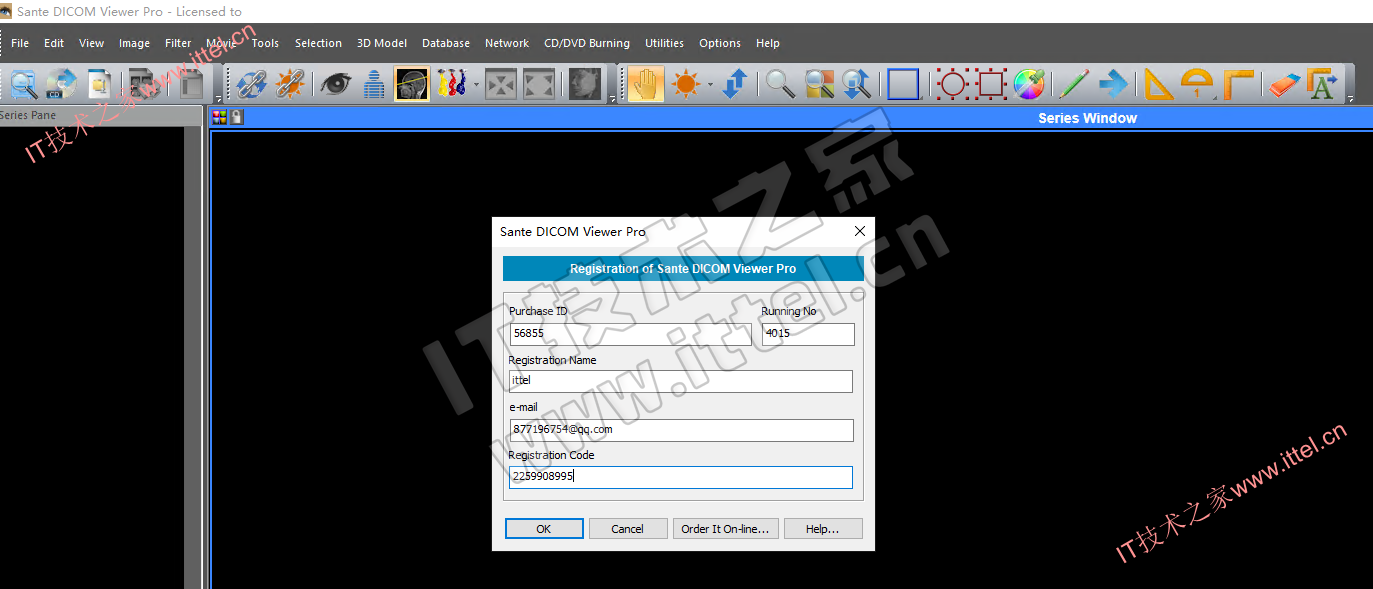
Task: Select the protractor angle measurement tool
Action: tap(1196, 84)
